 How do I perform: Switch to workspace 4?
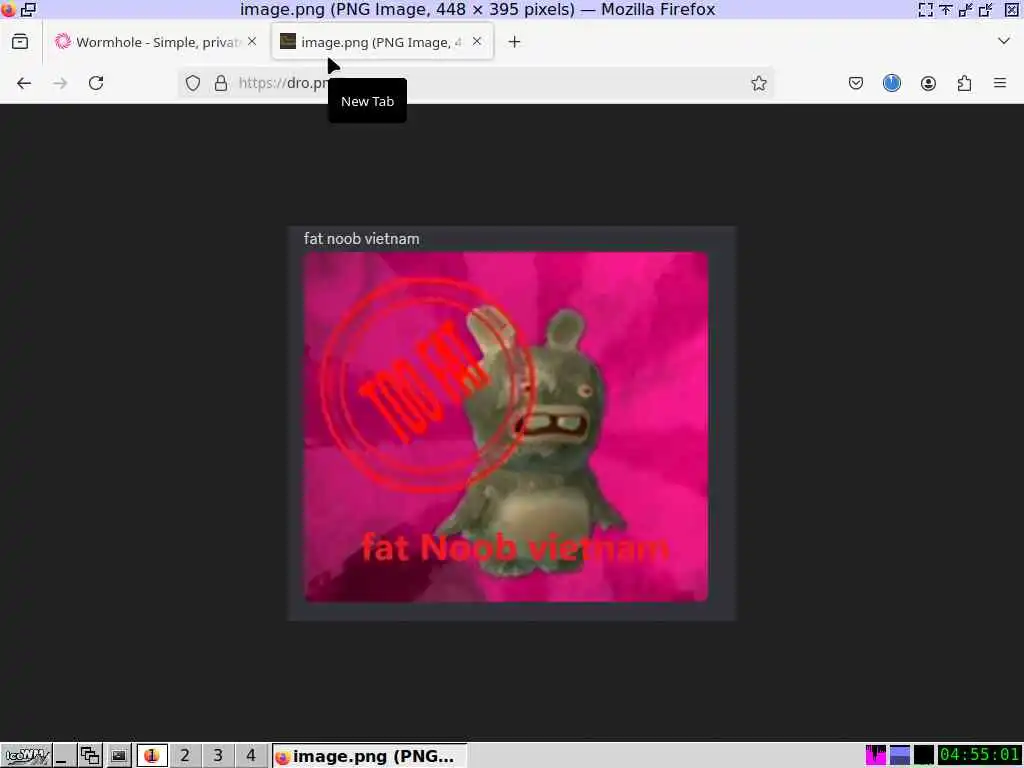point(251,756)
